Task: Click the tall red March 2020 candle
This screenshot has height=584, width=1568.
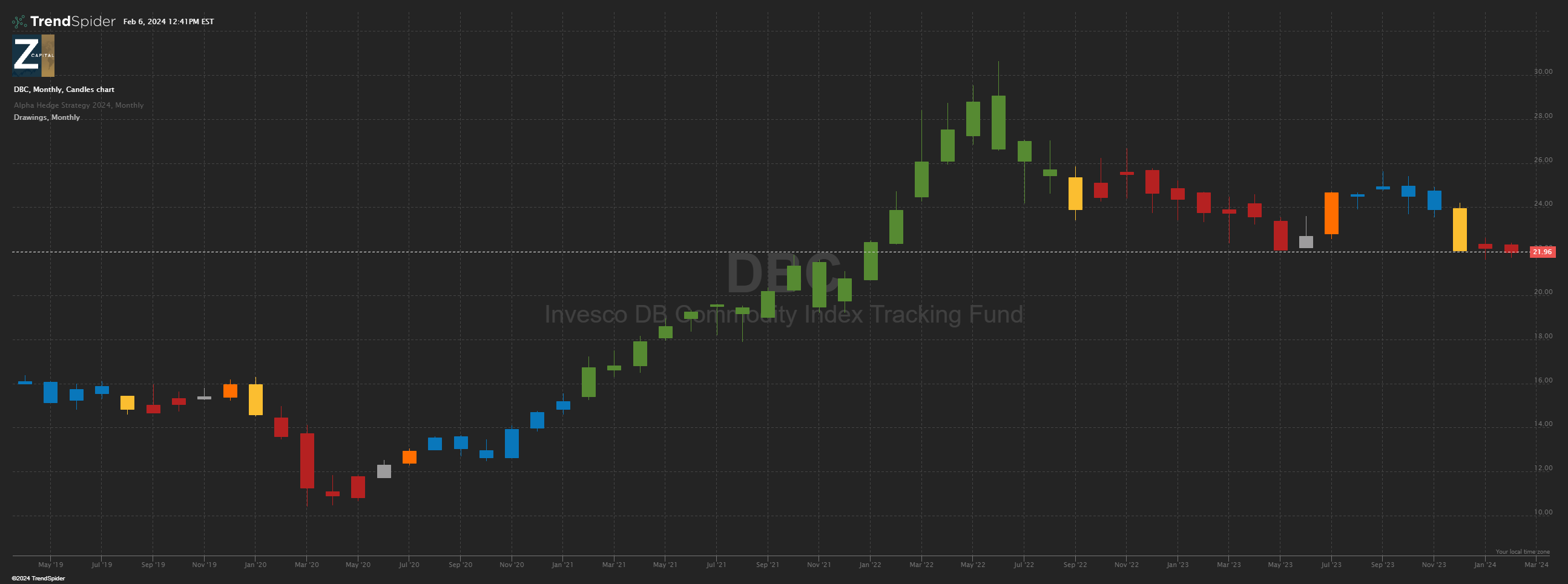Action: click(307, 461)
